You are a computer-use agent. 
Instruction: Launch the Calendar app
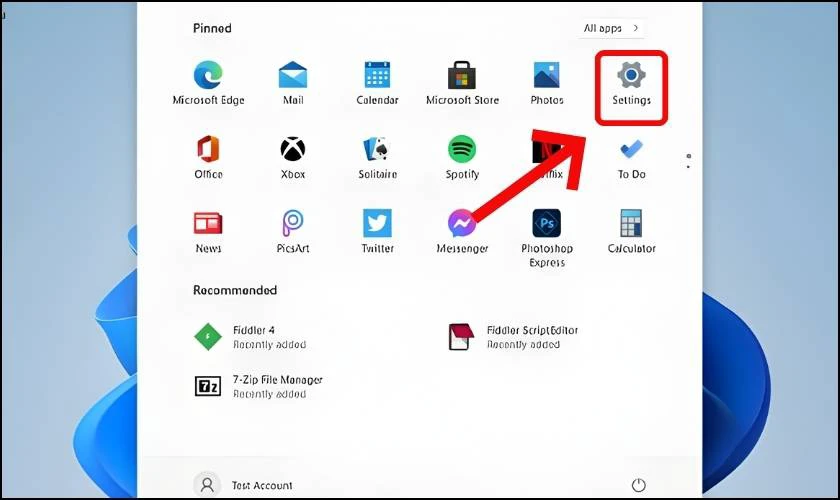(x=377, y=83)
